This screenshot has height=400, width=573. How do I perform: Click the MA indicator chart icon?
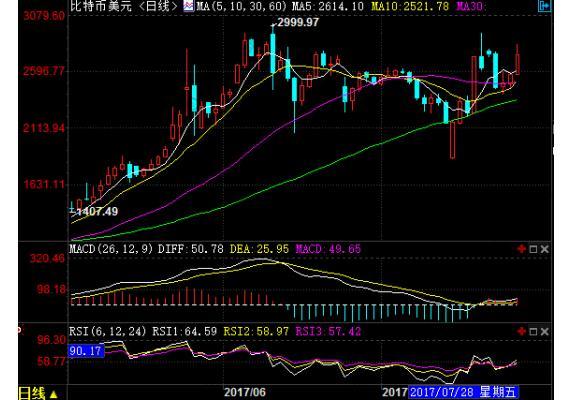point(189,5)
